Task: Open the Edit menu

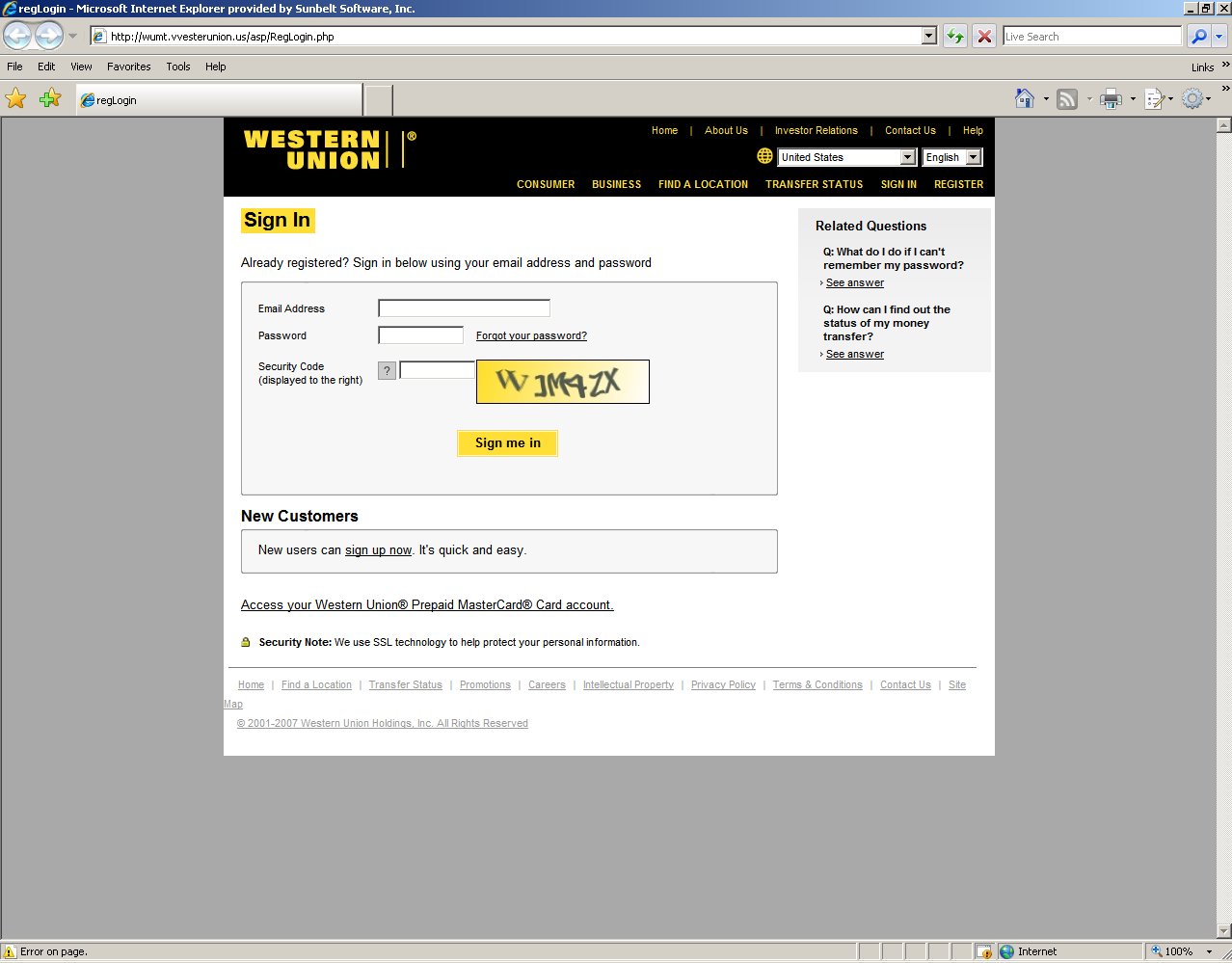Action: pyautogui.click(x=46, y=67)
